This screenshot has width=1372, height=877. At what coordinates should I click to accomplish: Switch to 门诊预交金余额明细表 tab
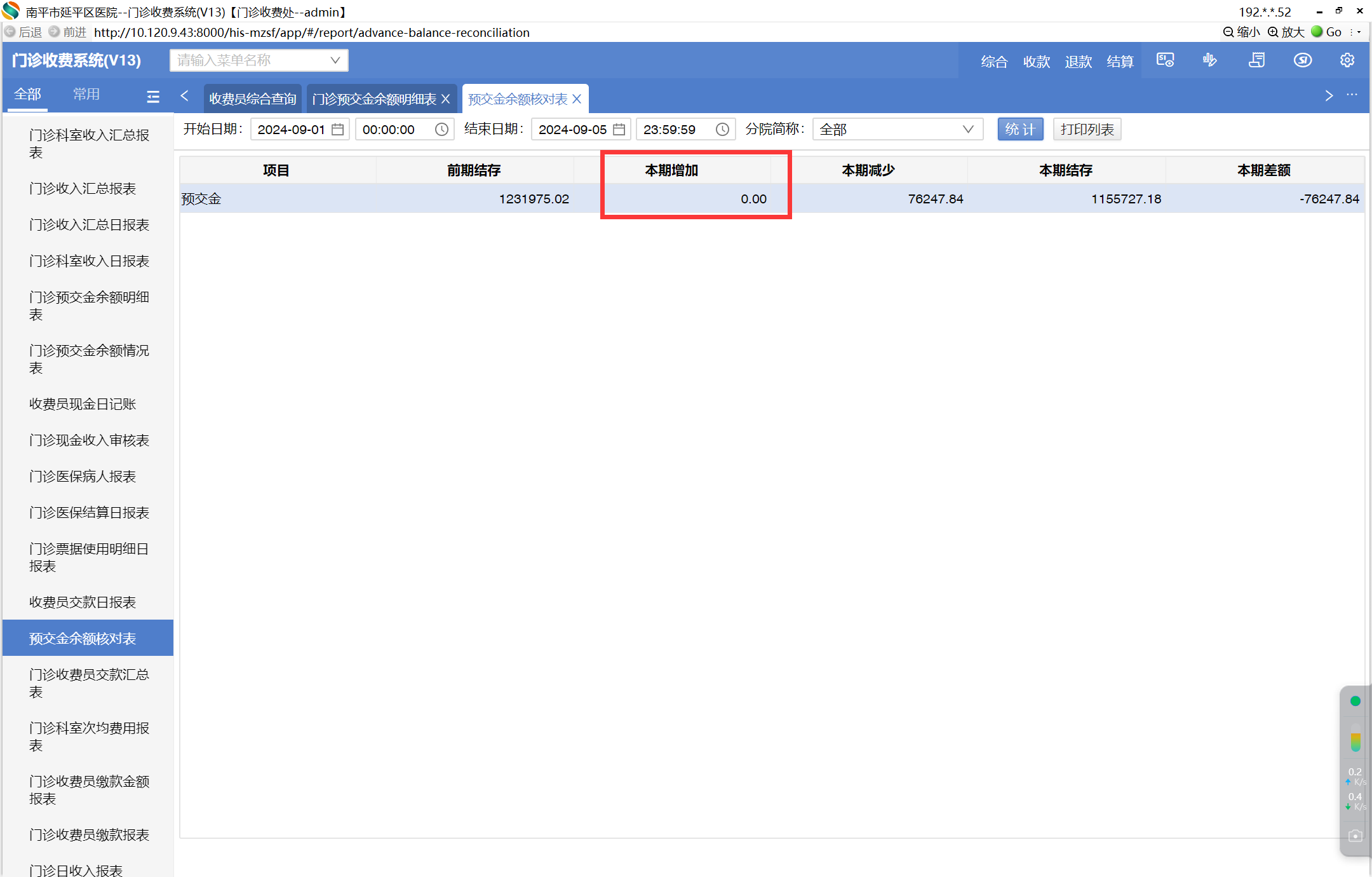click(374, 99)
